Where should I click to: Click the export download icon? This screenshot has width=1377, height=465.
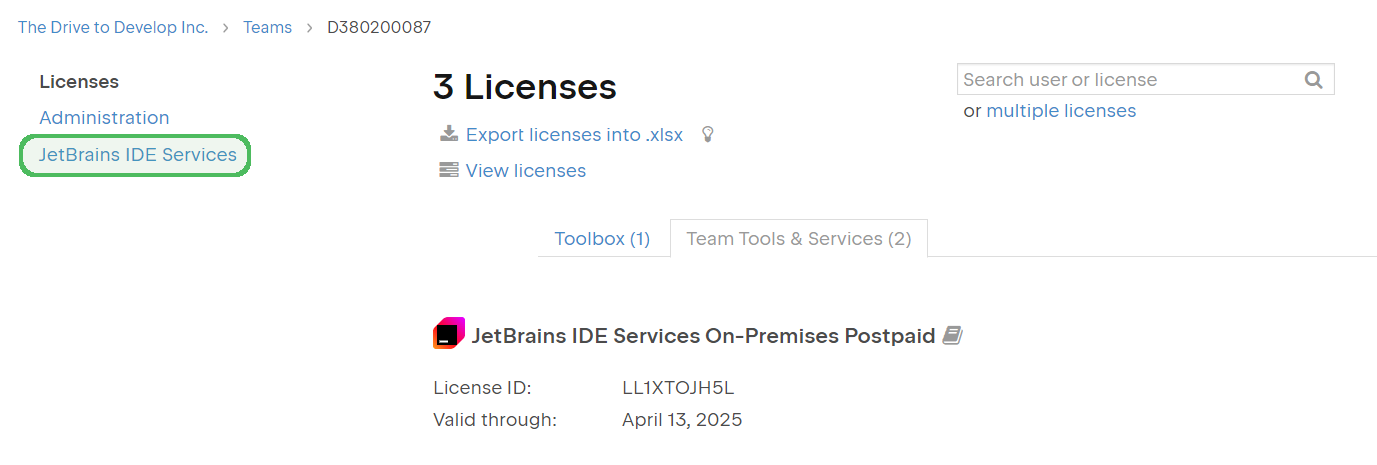449,134
